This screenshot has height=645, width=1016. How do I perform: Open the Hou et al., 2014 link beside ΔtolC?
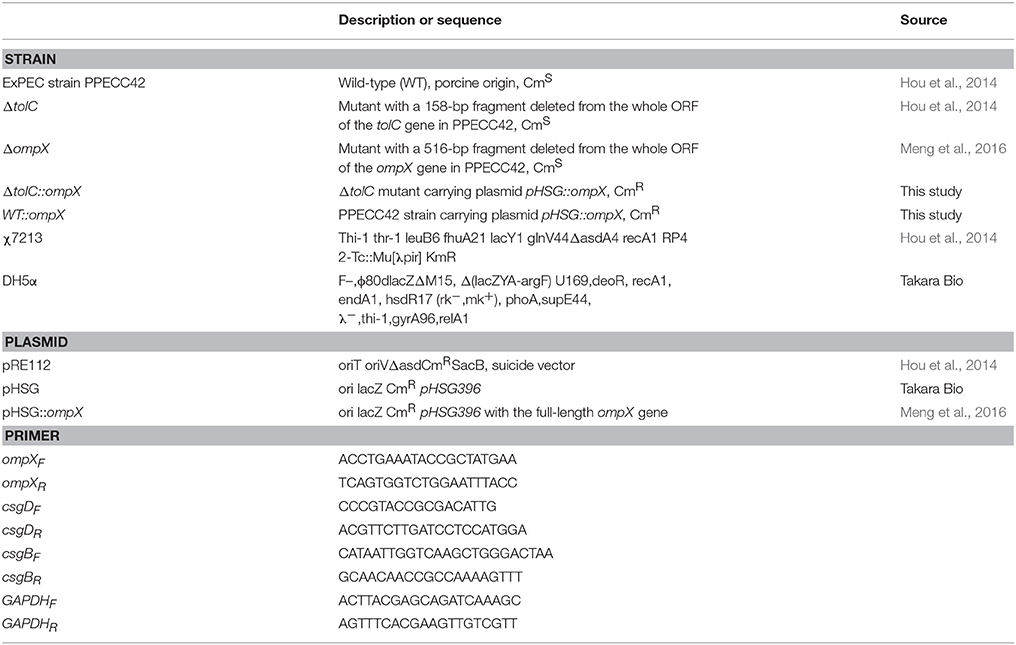click(948, 106)
